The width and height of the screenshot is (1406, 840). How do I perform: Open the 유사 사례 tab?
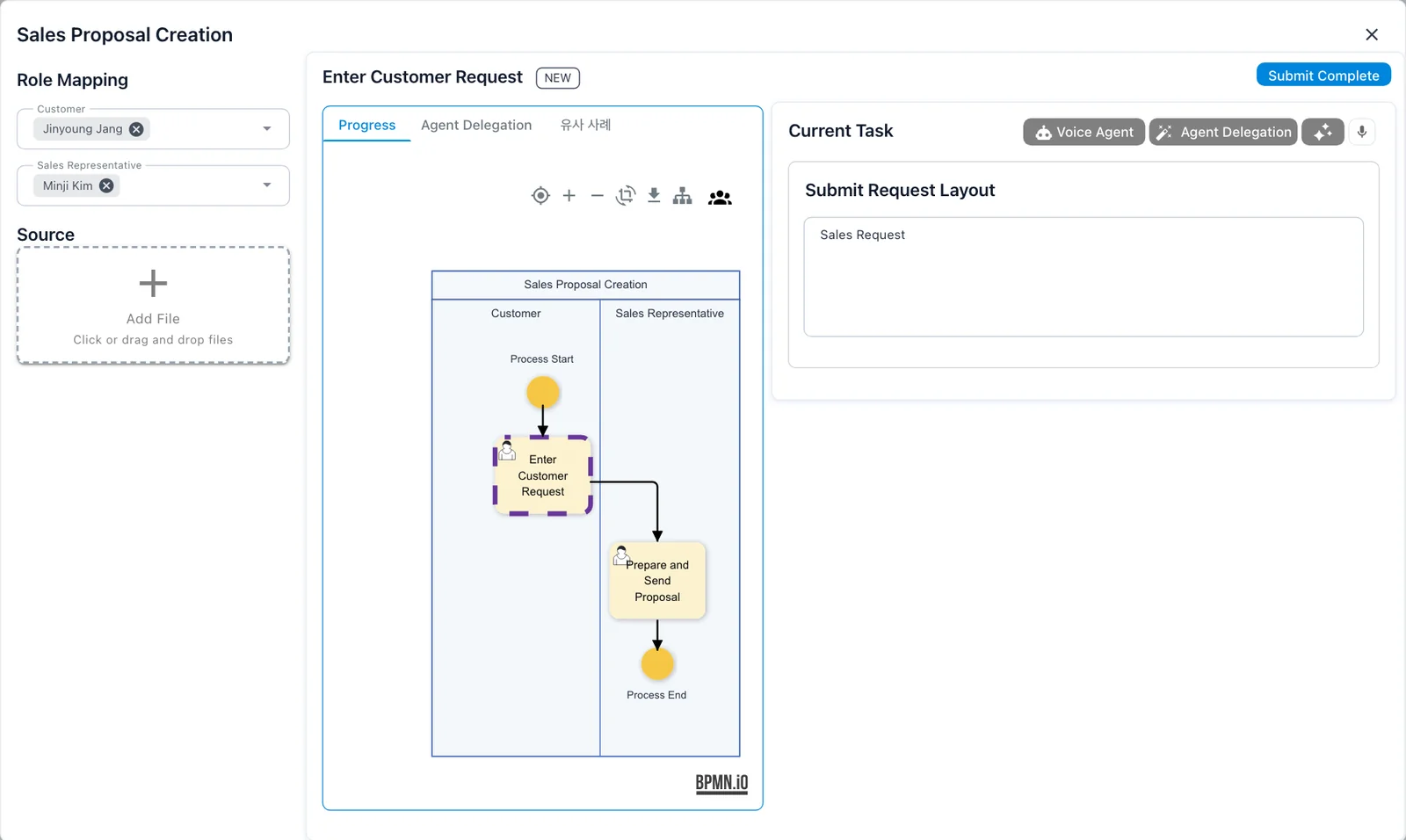585,125
